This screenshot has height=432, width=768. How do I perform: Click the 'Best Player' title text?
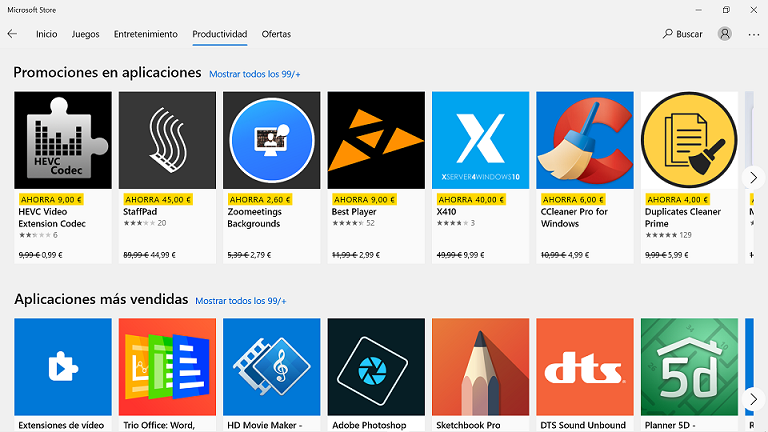pos(354,212)
